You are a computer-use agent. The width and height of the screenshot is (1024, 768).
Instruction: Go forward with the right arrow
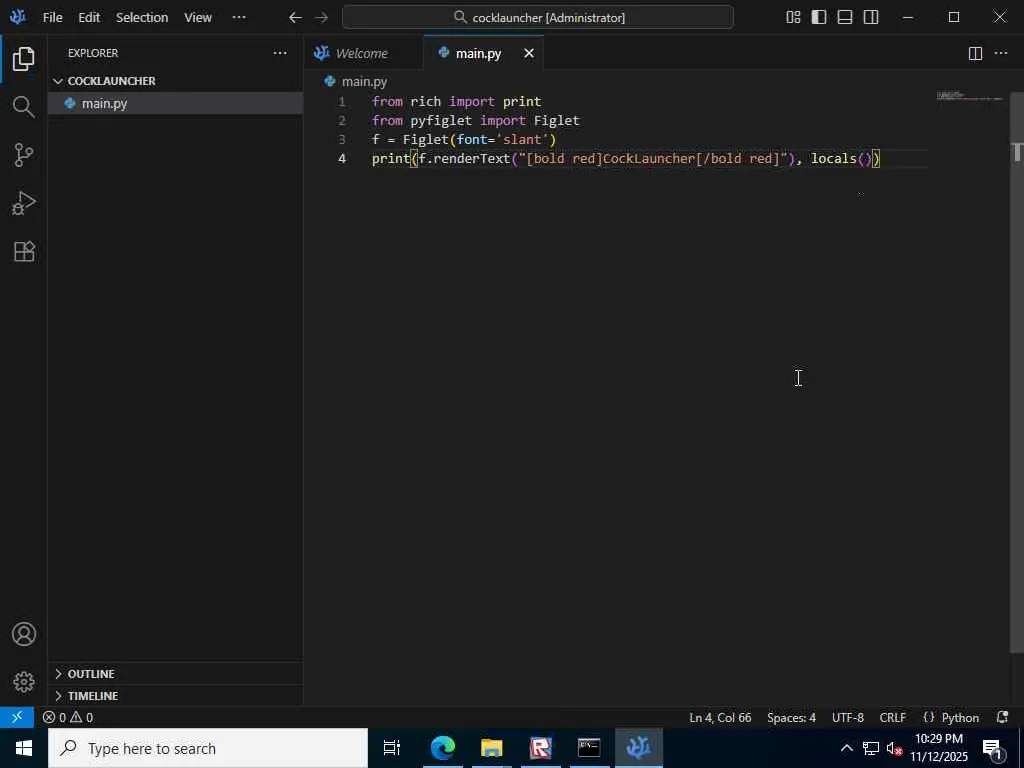pyautogui.click(x=321, y=18)
